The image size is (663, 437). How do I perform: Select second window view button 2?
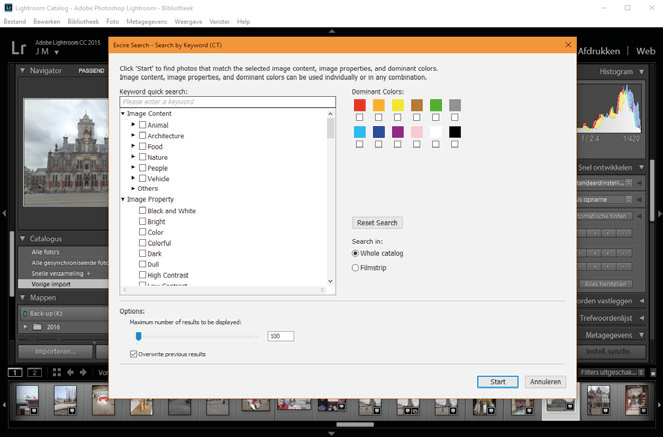32,372
